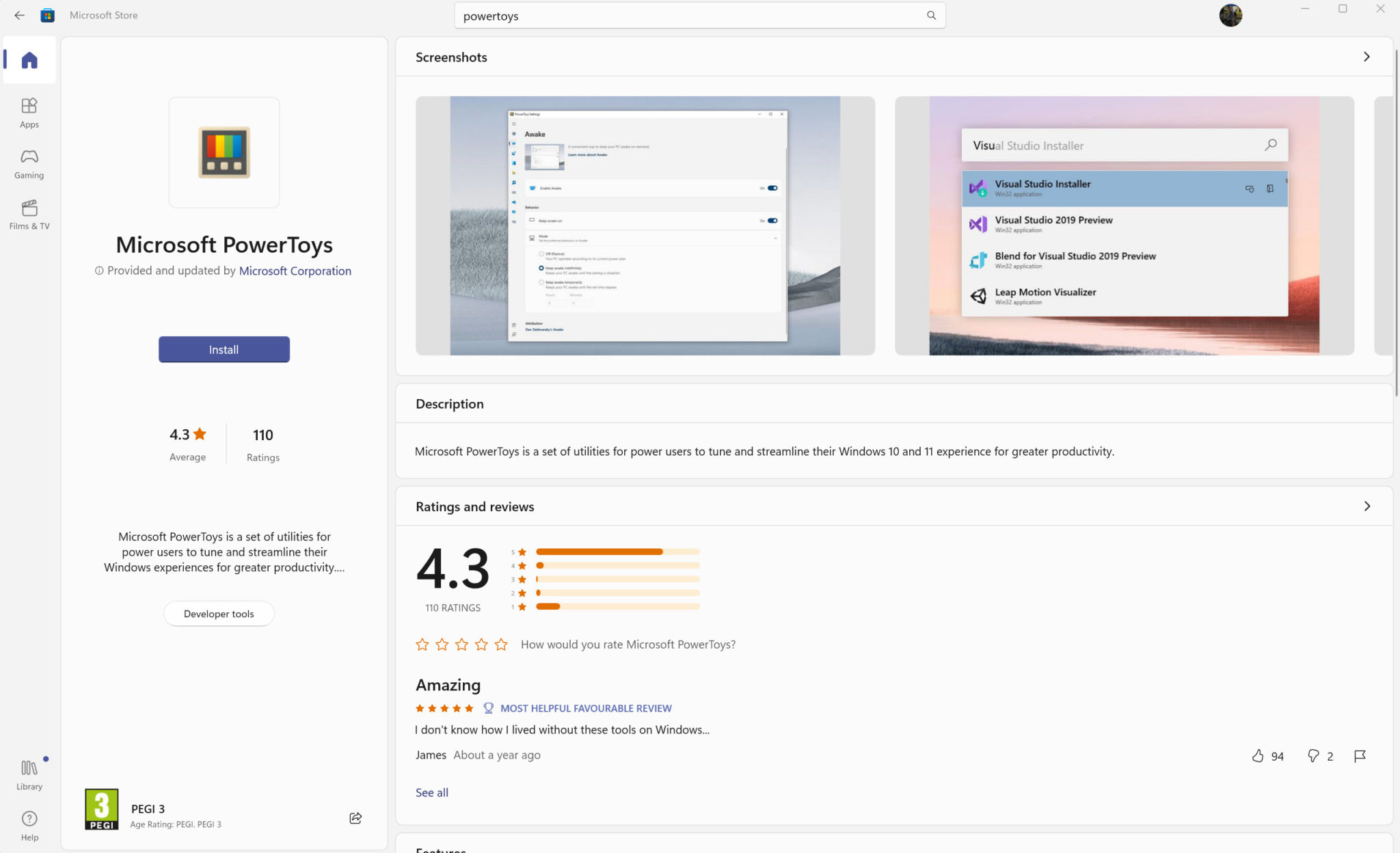The height and width of the screenshot is (853, 1400).
Task: Switch to the Gaming section
Action: pyautogui.click(x=29, y=163)
